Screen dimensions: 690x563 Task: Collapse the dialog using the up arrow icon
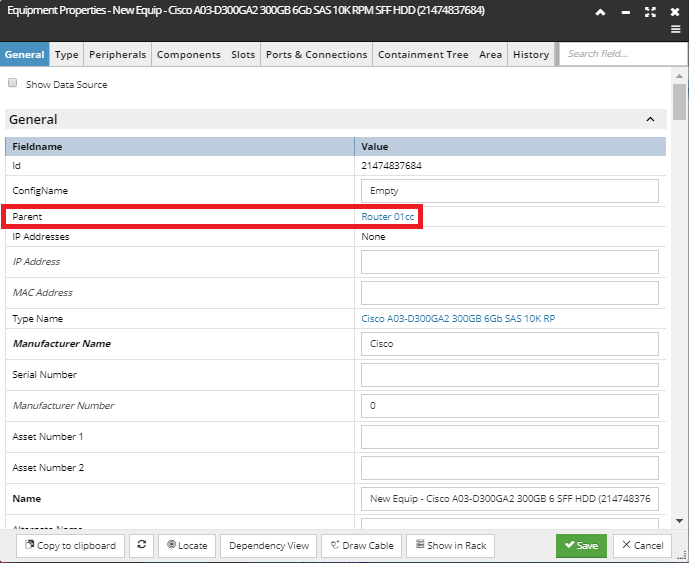(600, 12)
